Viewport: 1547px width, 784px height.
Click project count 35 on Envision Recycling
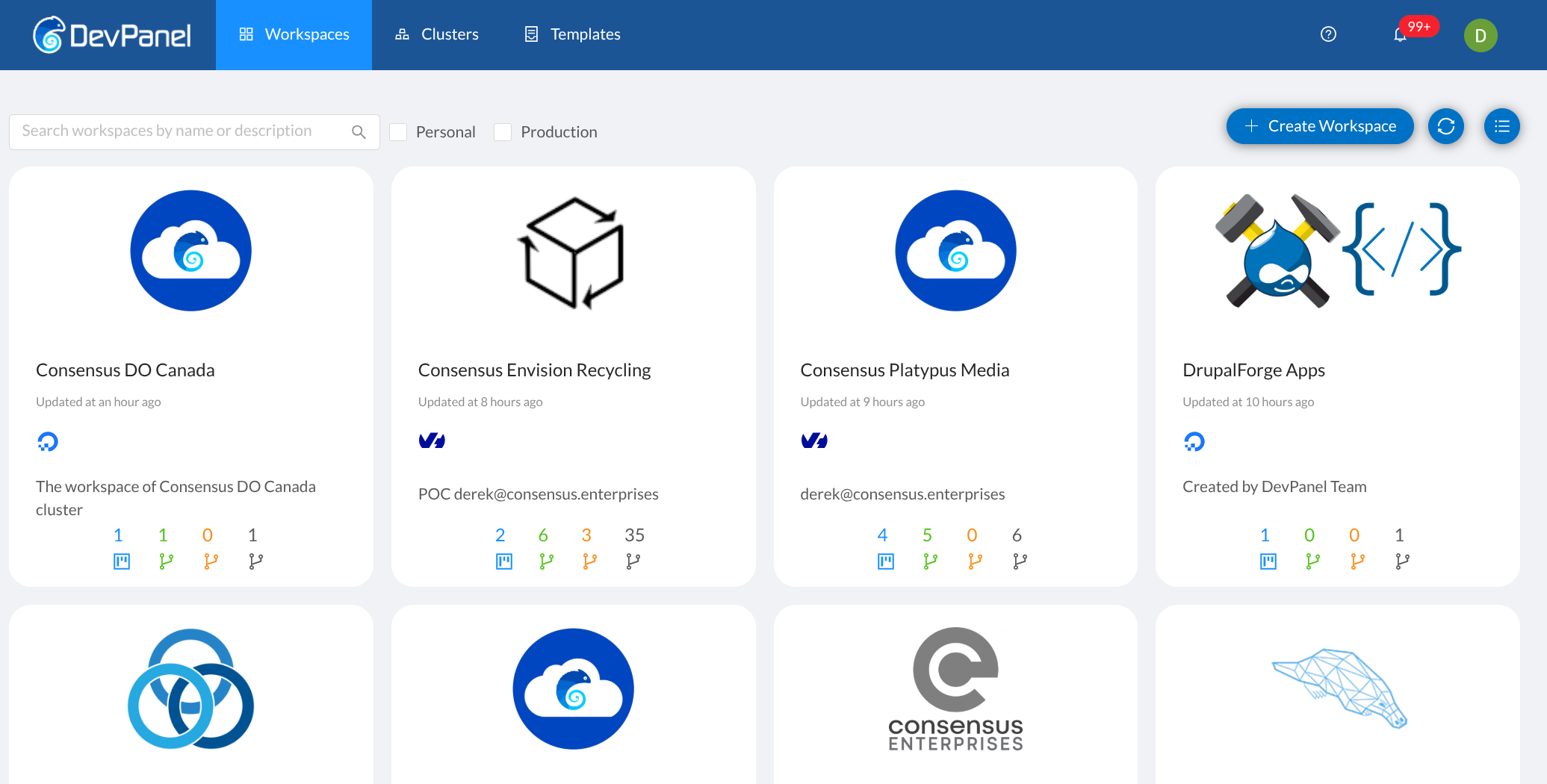coord(634,535)
